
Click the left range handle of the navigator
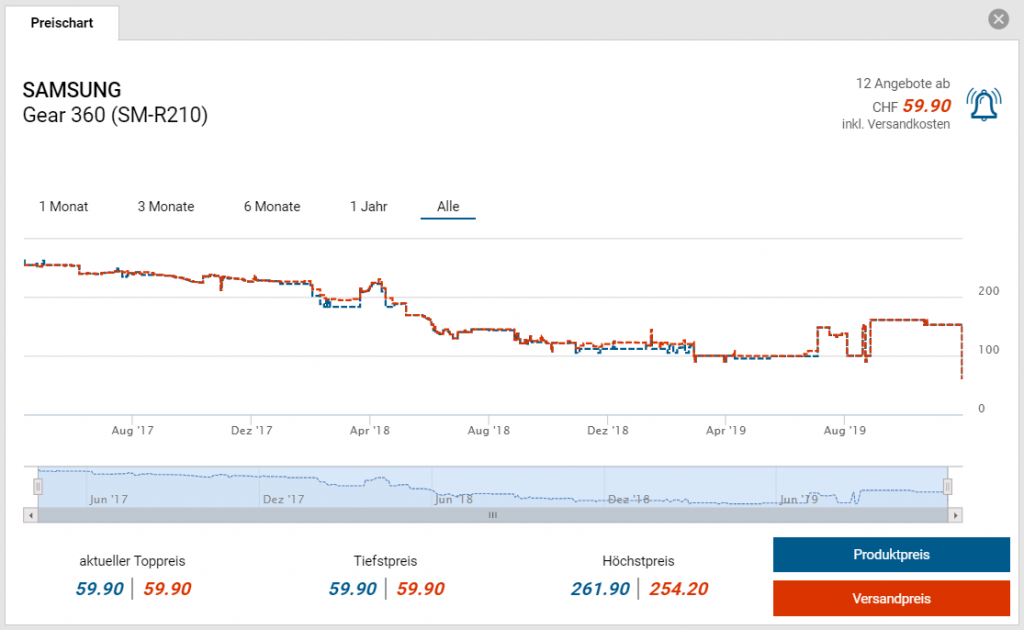click(38, 487)
